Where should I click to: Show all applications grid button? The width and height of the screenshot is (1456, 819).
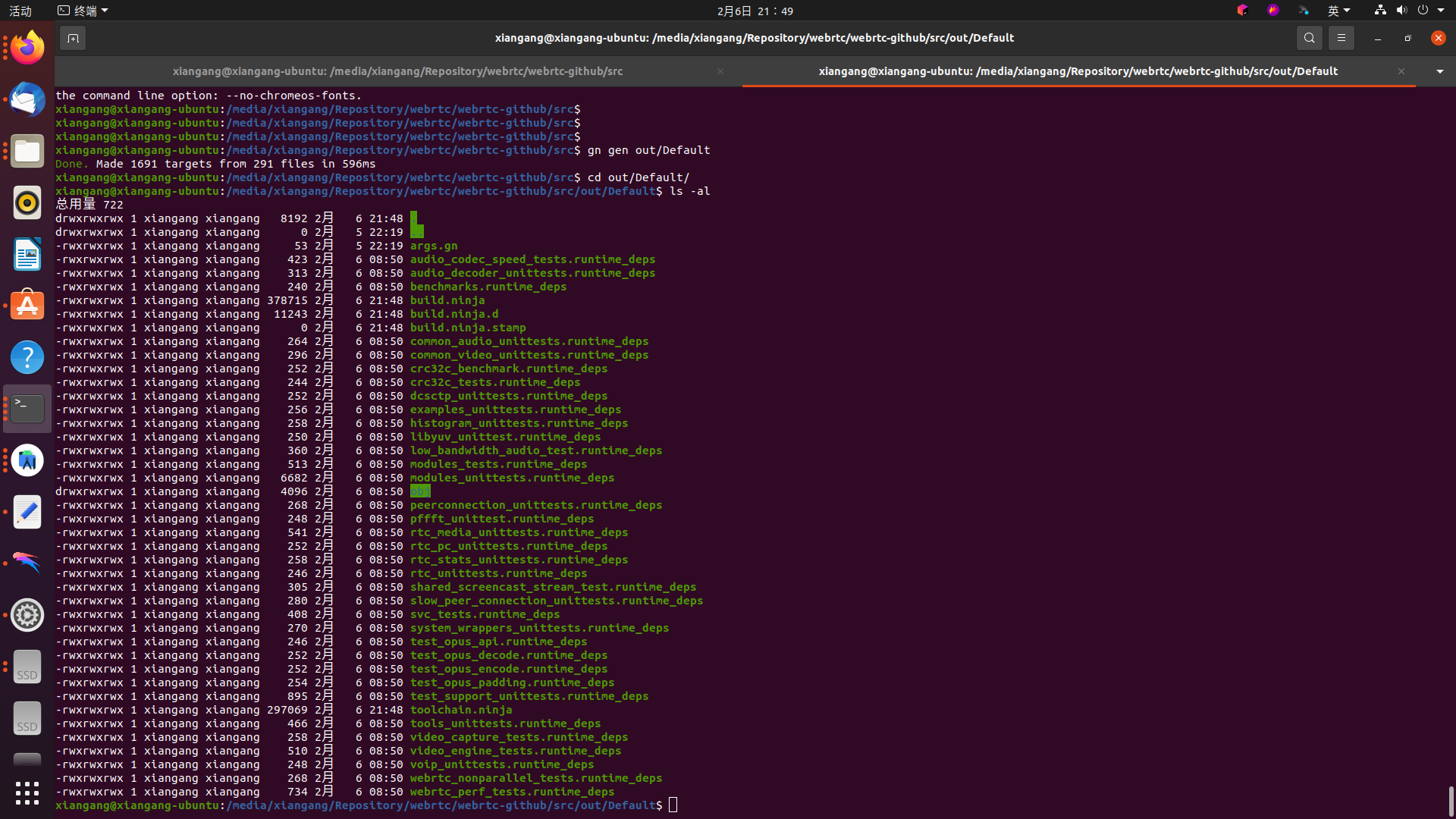pos(27,793)
